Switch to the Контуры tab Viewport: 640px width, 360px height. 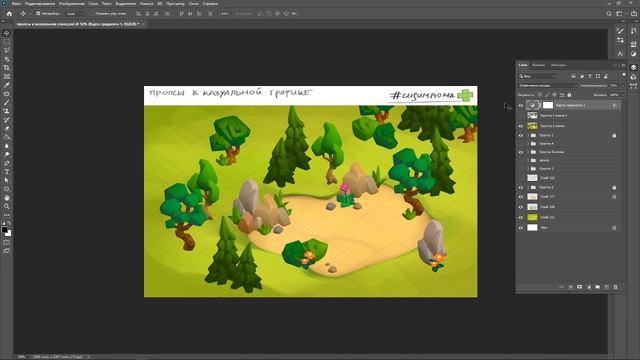pyautogui.click(x=558, y=65)
